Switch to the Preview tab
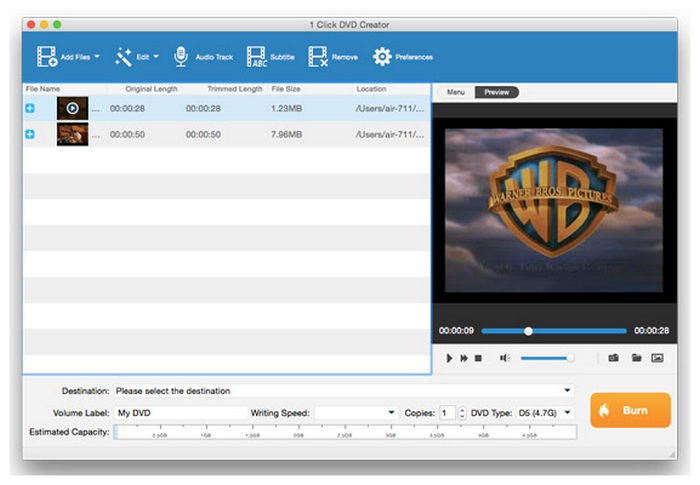Screen dimensions: 700x485 pos(496,92)
